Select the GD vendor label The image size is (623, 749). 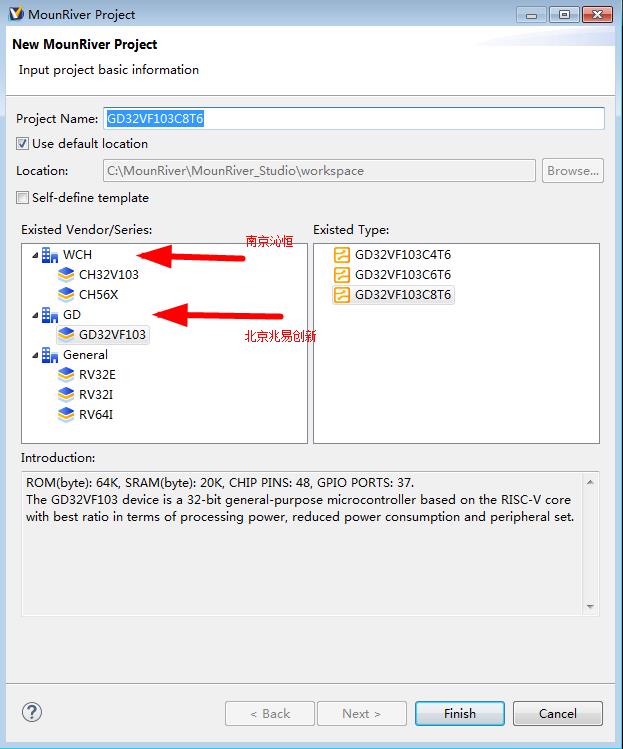[x=72, y=315]
